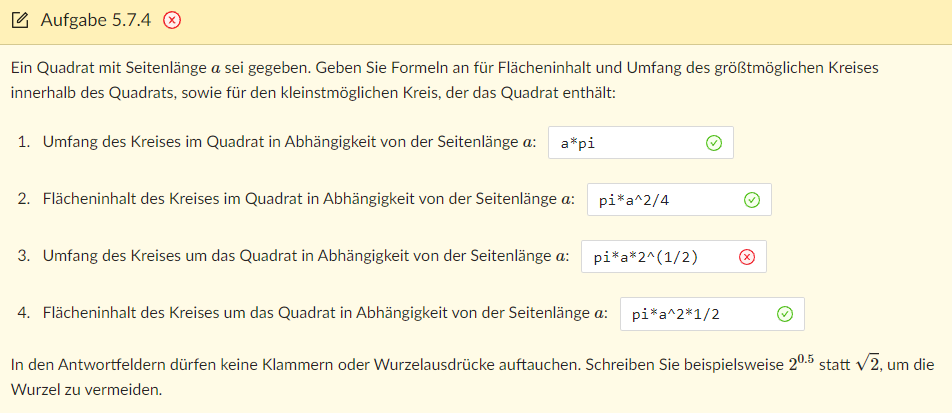Click the heading text Aufgabe 5.7.4
The height and width of the screenshot is (413, 952).
tap(96, 21)
